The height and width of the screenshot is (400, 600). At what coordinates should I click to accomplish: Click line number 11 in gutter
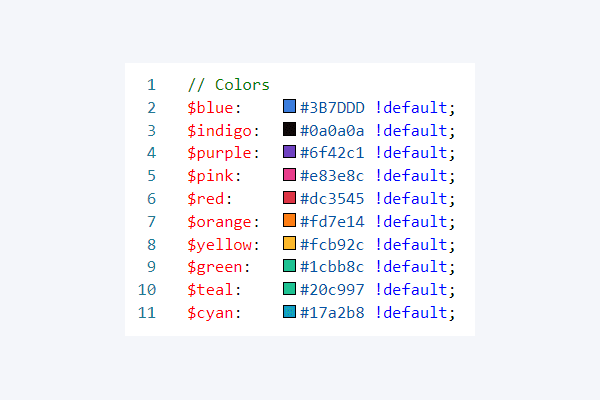click(x=147, y=313)
